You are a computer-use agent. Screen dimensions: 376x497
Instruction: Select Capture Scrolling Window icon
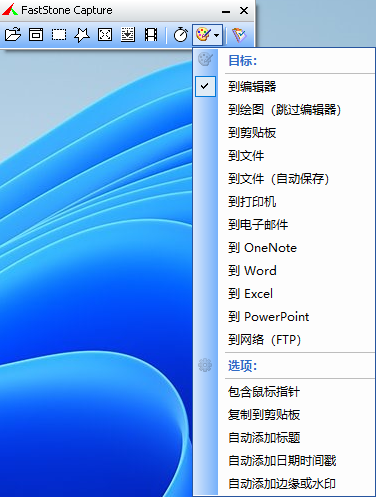point(128,35)
